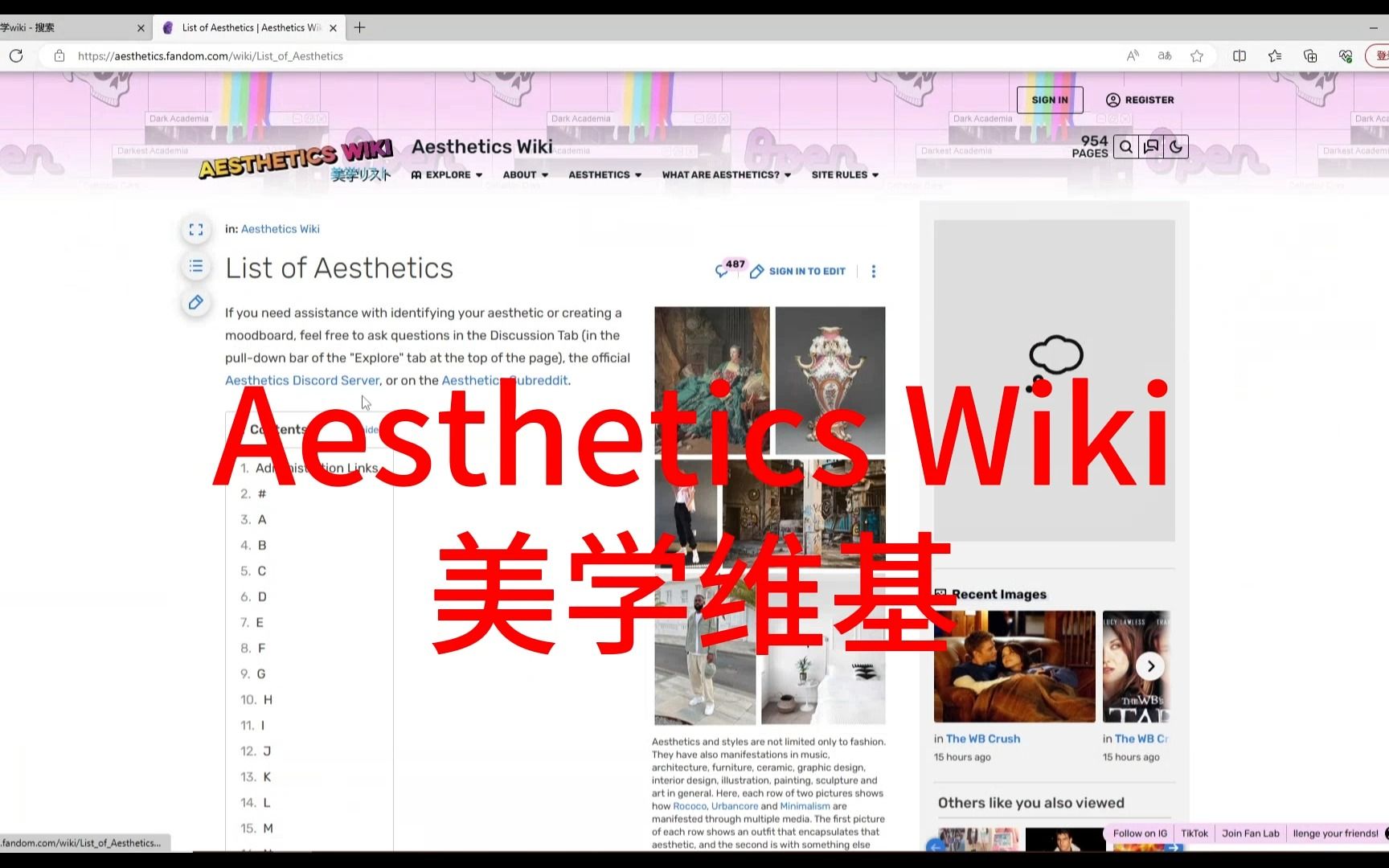Click SIGN IN TO EDIT button
Screen dimensions: 1389x868
[x=798, y=271]
